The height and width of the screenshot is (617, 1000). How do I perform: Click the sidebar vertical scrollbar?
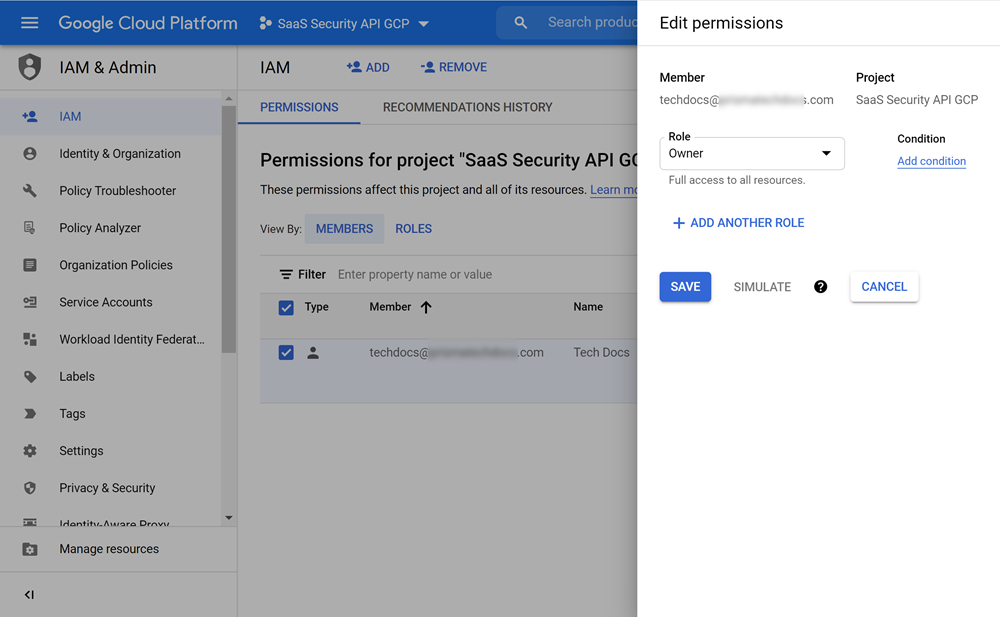(229, 230)
